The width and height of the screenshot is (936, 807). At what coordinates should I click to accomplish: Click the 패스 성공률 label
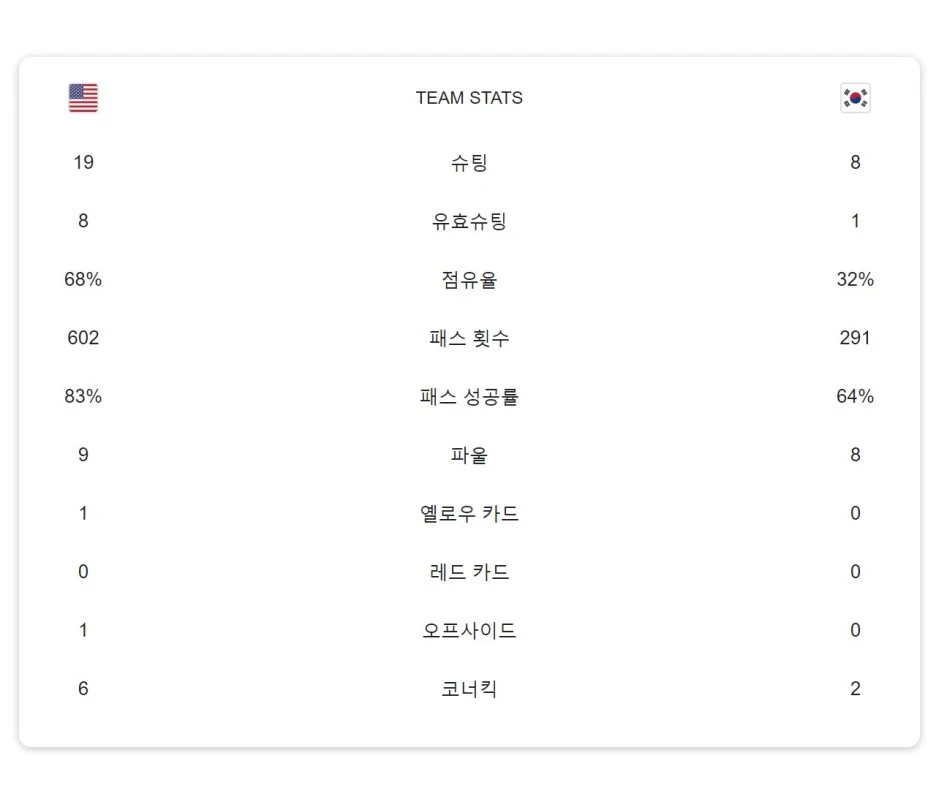pyautogui.click(x=469, y=396)
